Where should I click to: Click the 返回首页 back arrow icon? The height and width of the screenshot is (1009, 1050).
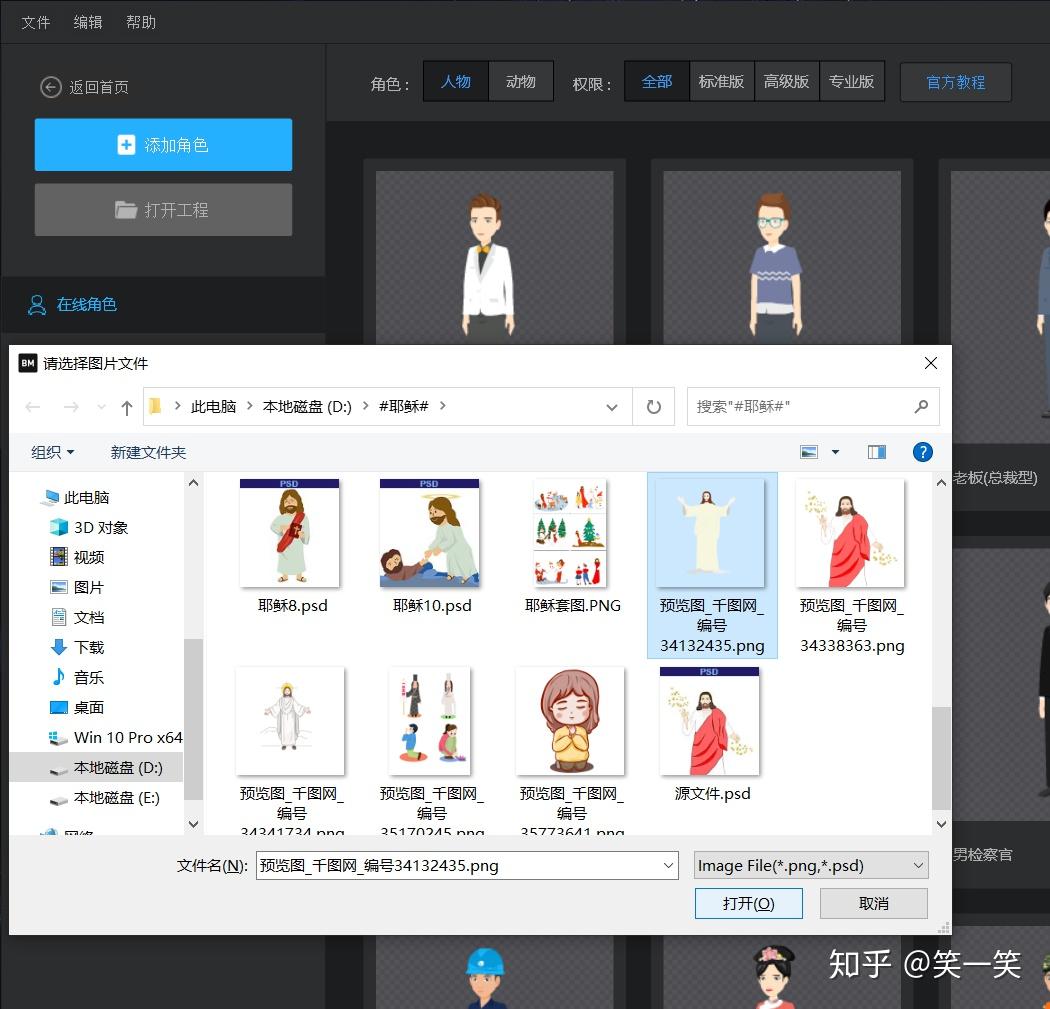click(x=50, y=87)
